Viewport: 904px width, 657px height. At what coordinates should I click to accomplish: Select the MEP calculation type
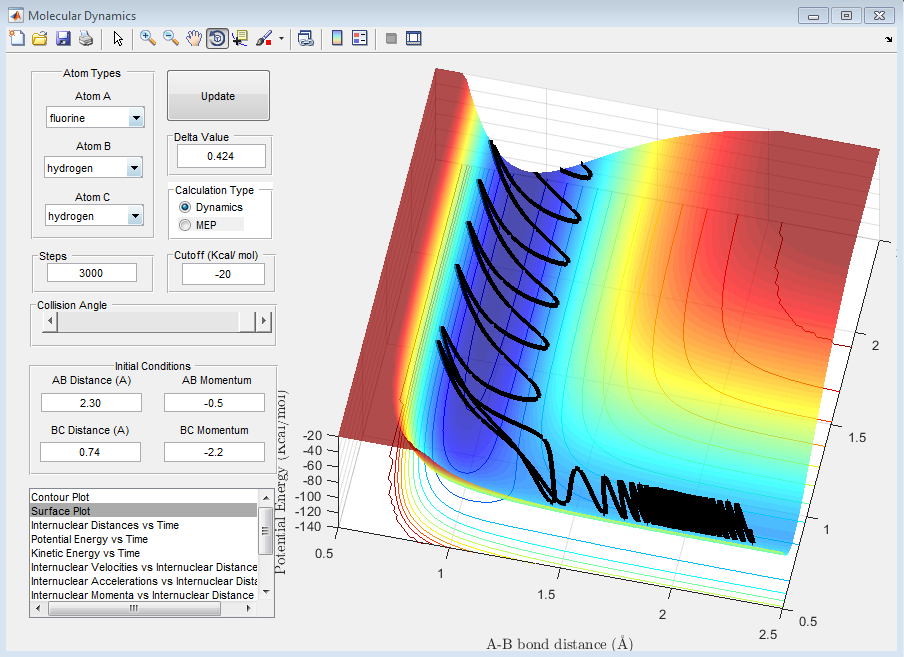184,225
